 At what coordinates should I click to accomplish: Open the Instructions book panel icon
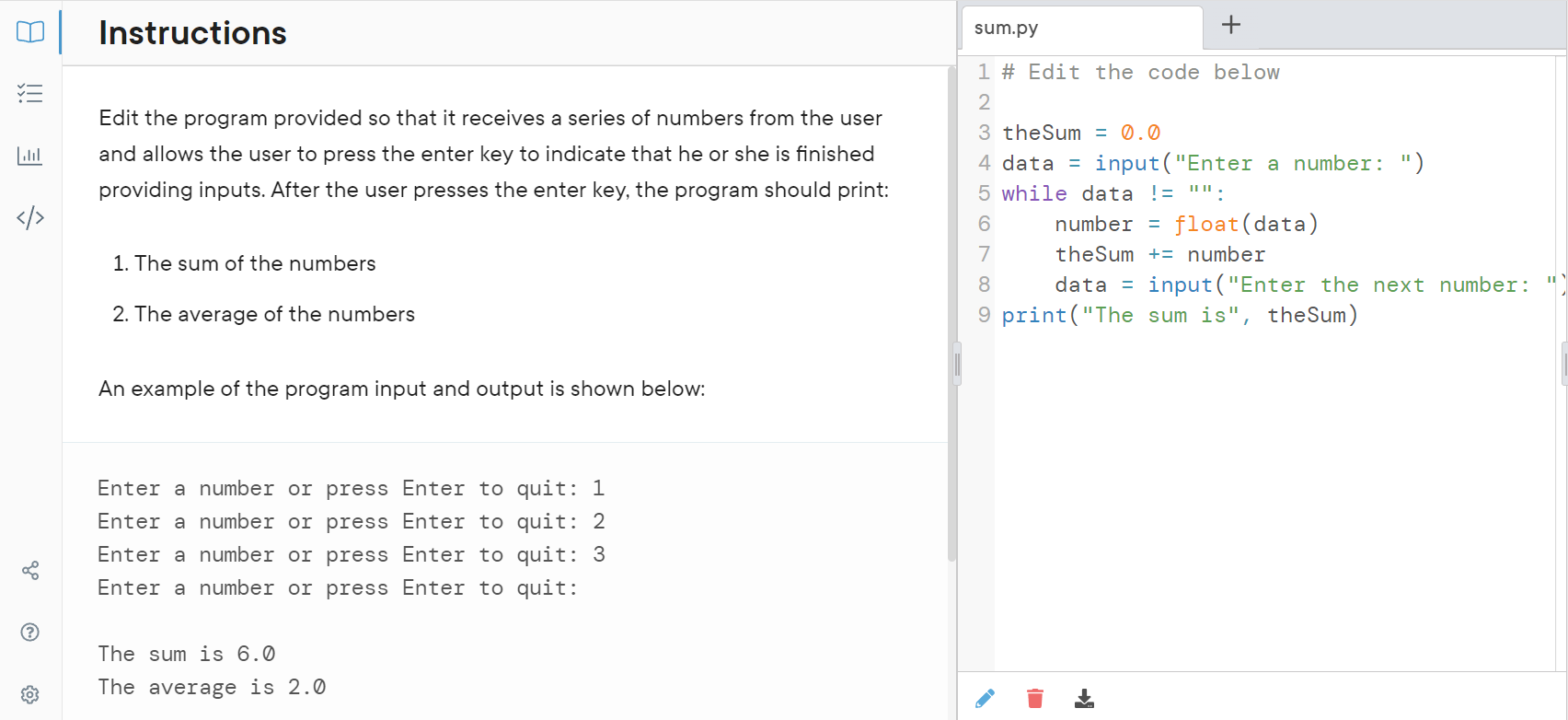29,31
